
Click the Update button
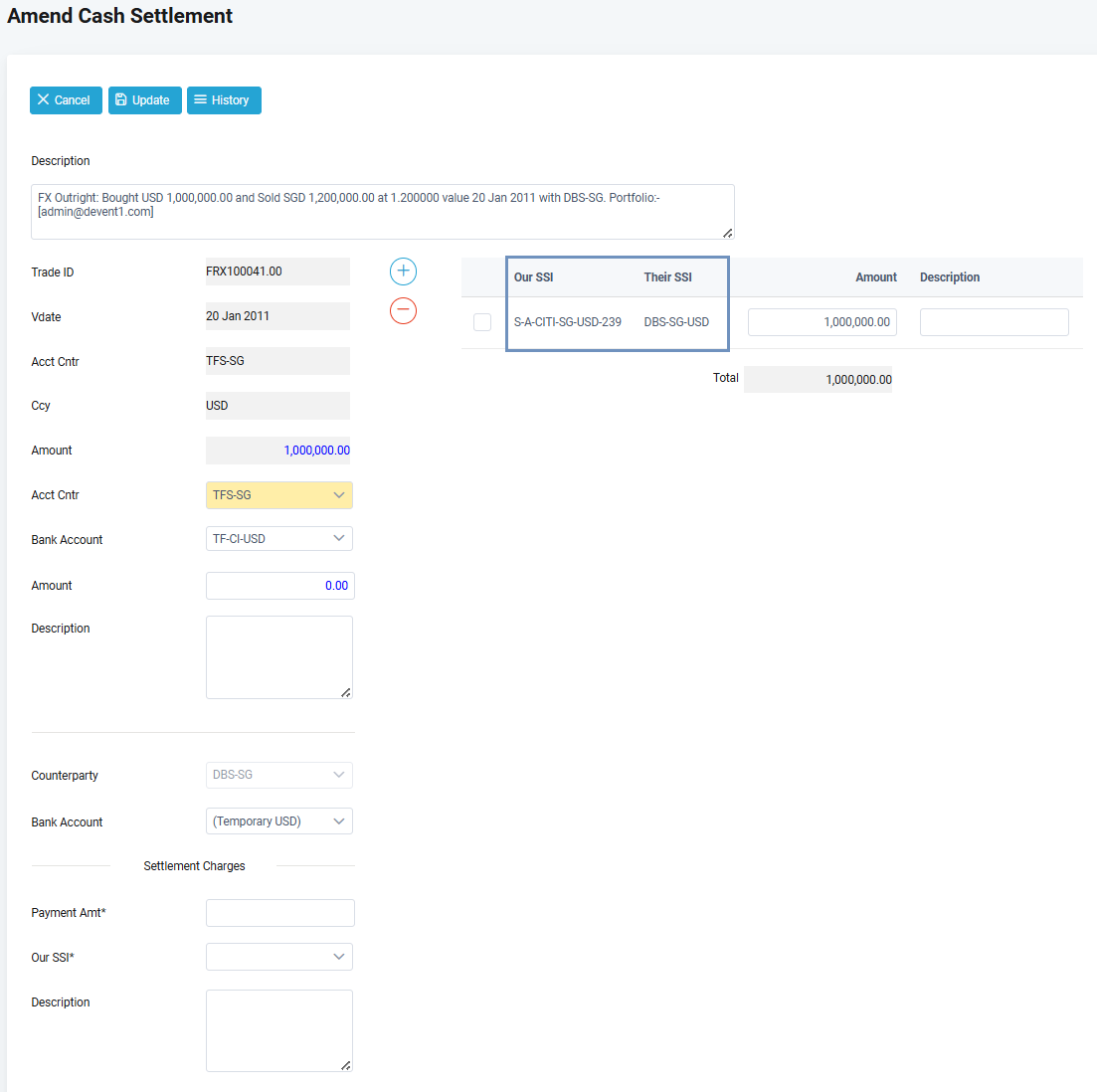pyautogui.click(x=145, y=100)
